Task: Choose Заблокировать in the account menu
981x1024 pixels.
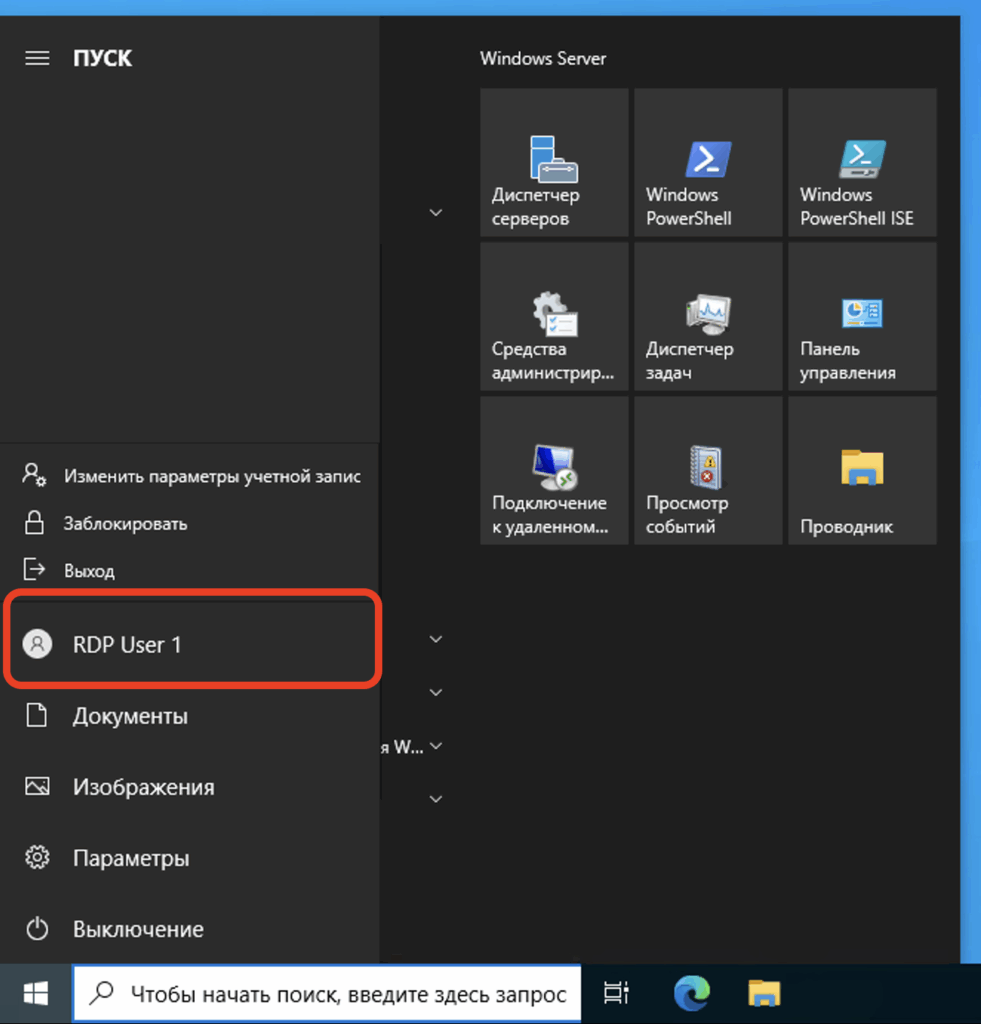Action: click(x=189, y=523)
